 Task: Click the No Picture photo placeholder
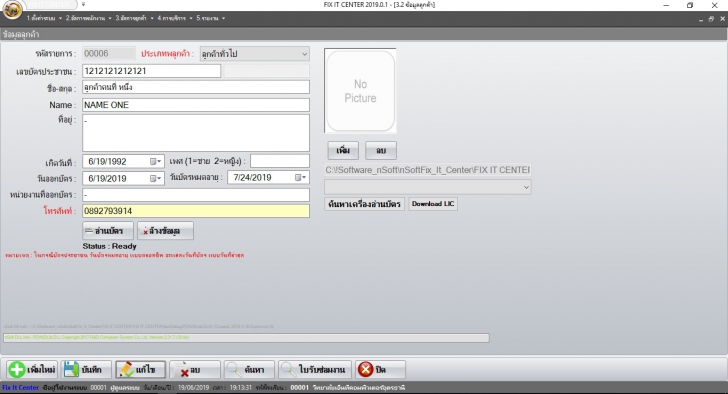360,91
